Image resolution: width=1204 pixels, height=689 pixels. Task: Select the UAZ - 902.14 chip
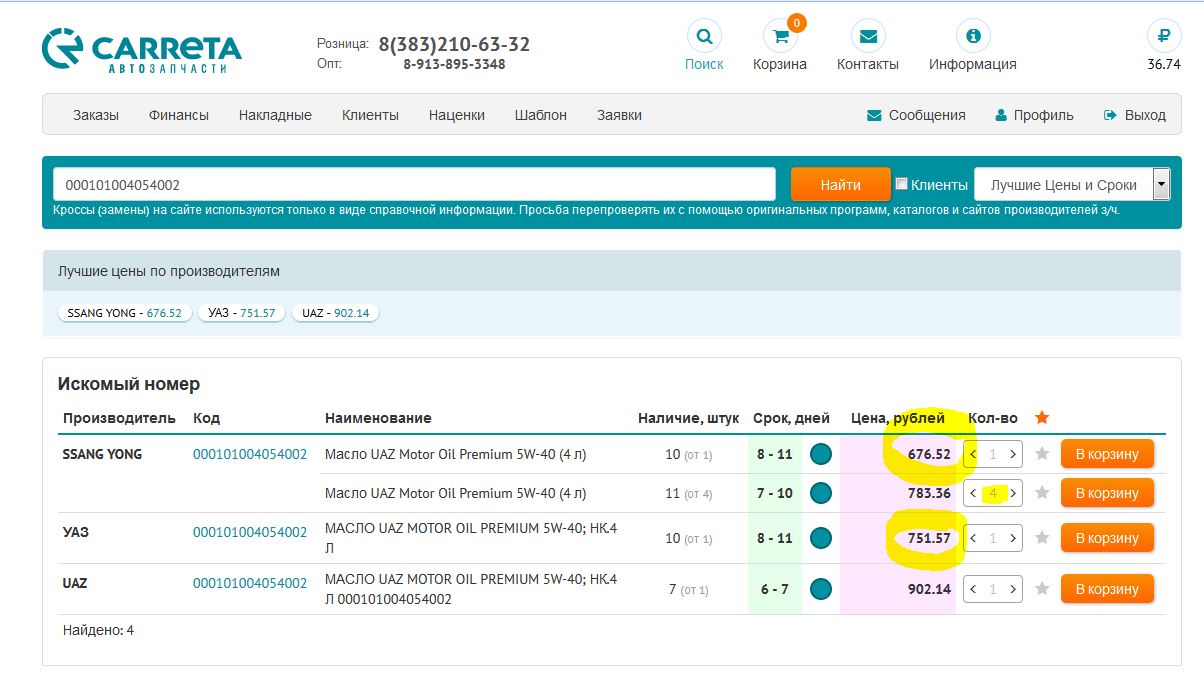point(335,313)
